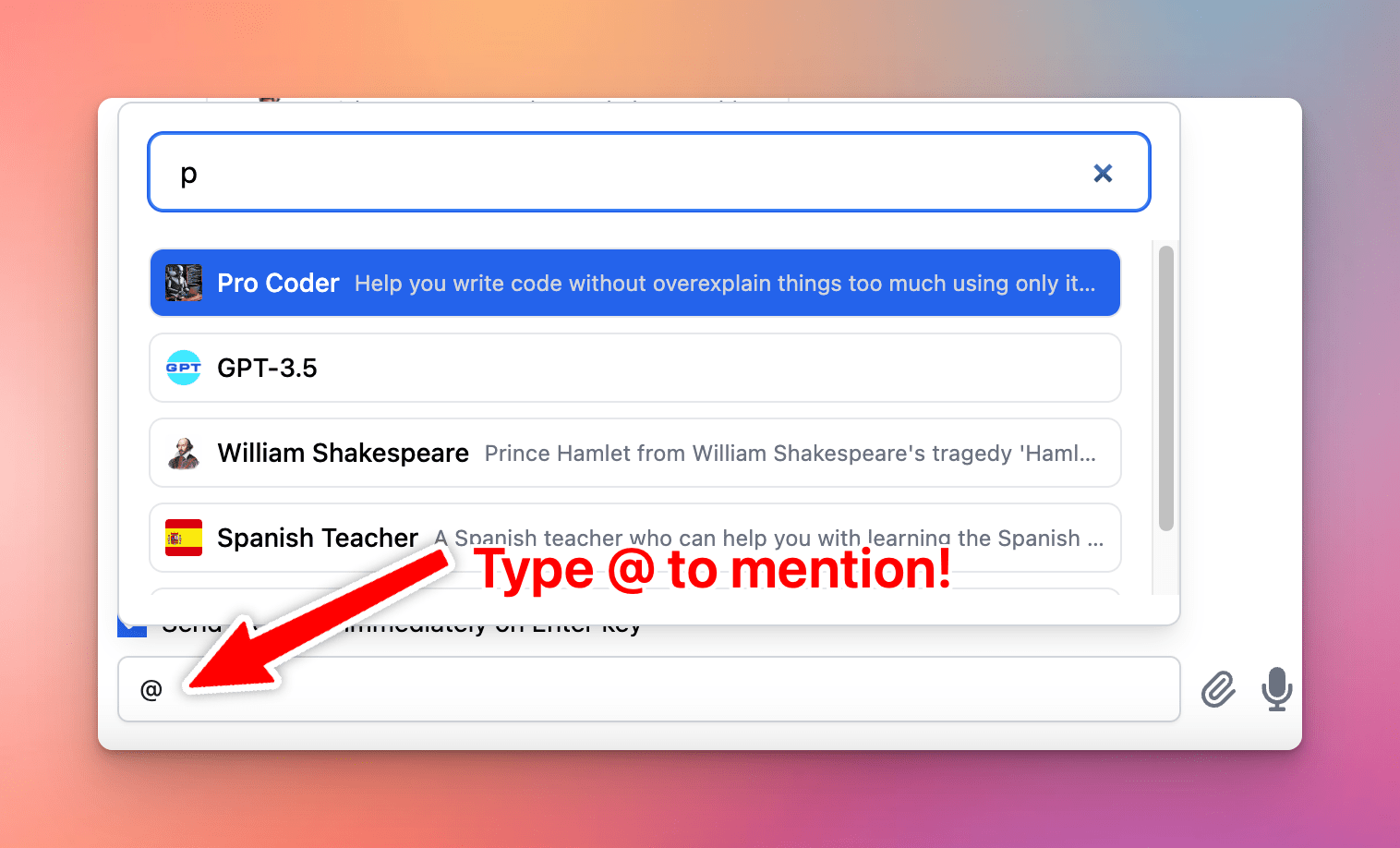Click the Pro Coder description text
This screenshot has width=1400, height=848.
[725, 284]
